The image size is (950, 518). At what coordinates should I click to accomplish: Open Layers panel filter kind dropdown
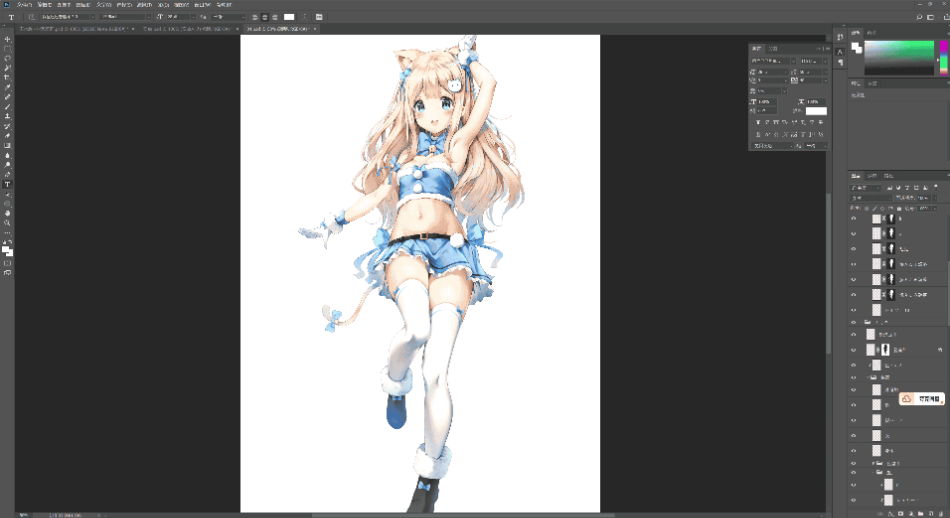866,188
